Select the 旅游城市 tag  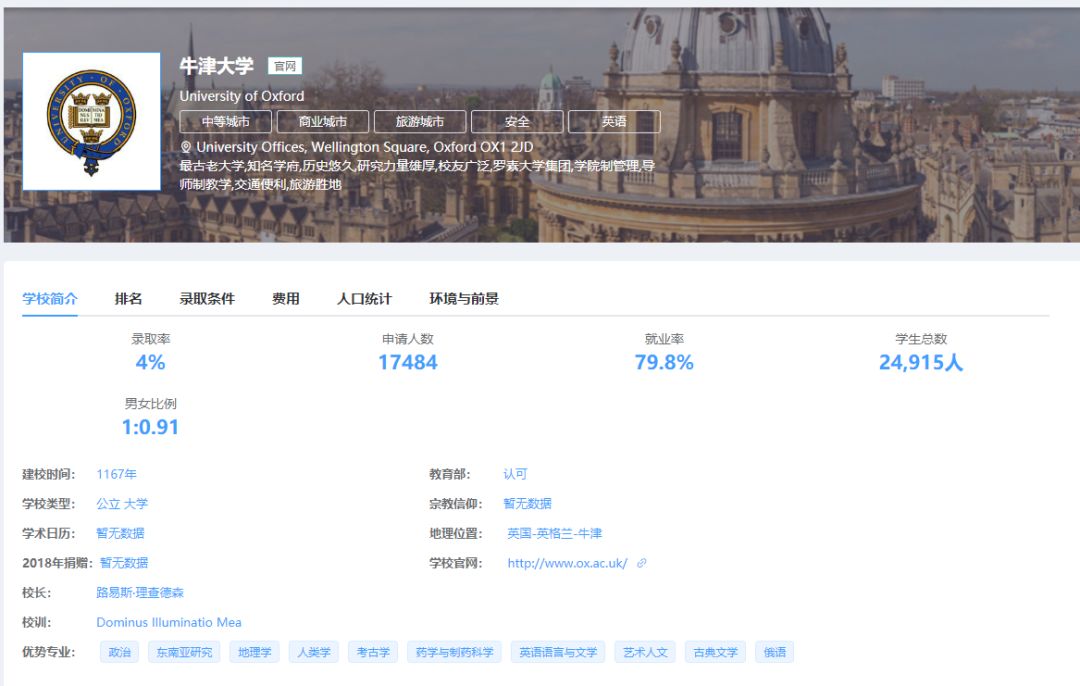click(419, 122)
